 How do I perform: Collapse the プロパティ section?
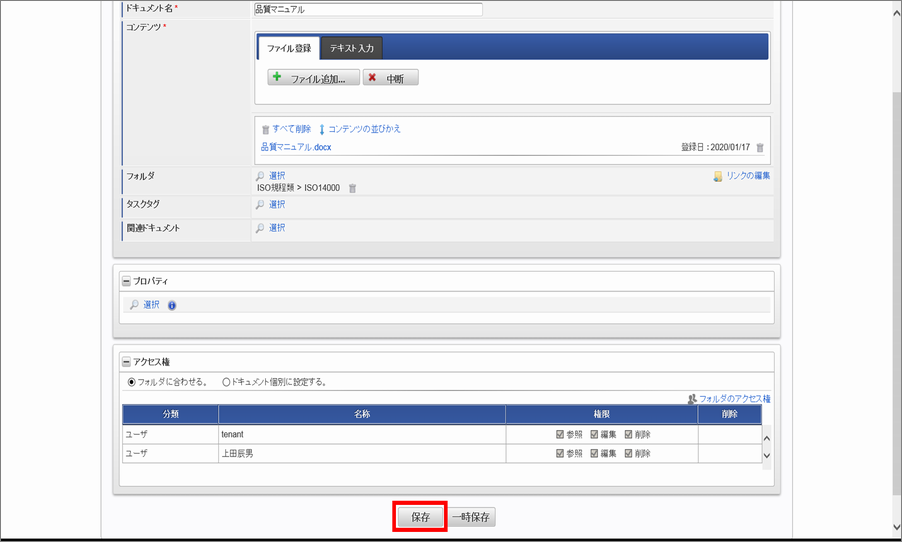click(x=126, y=281)
